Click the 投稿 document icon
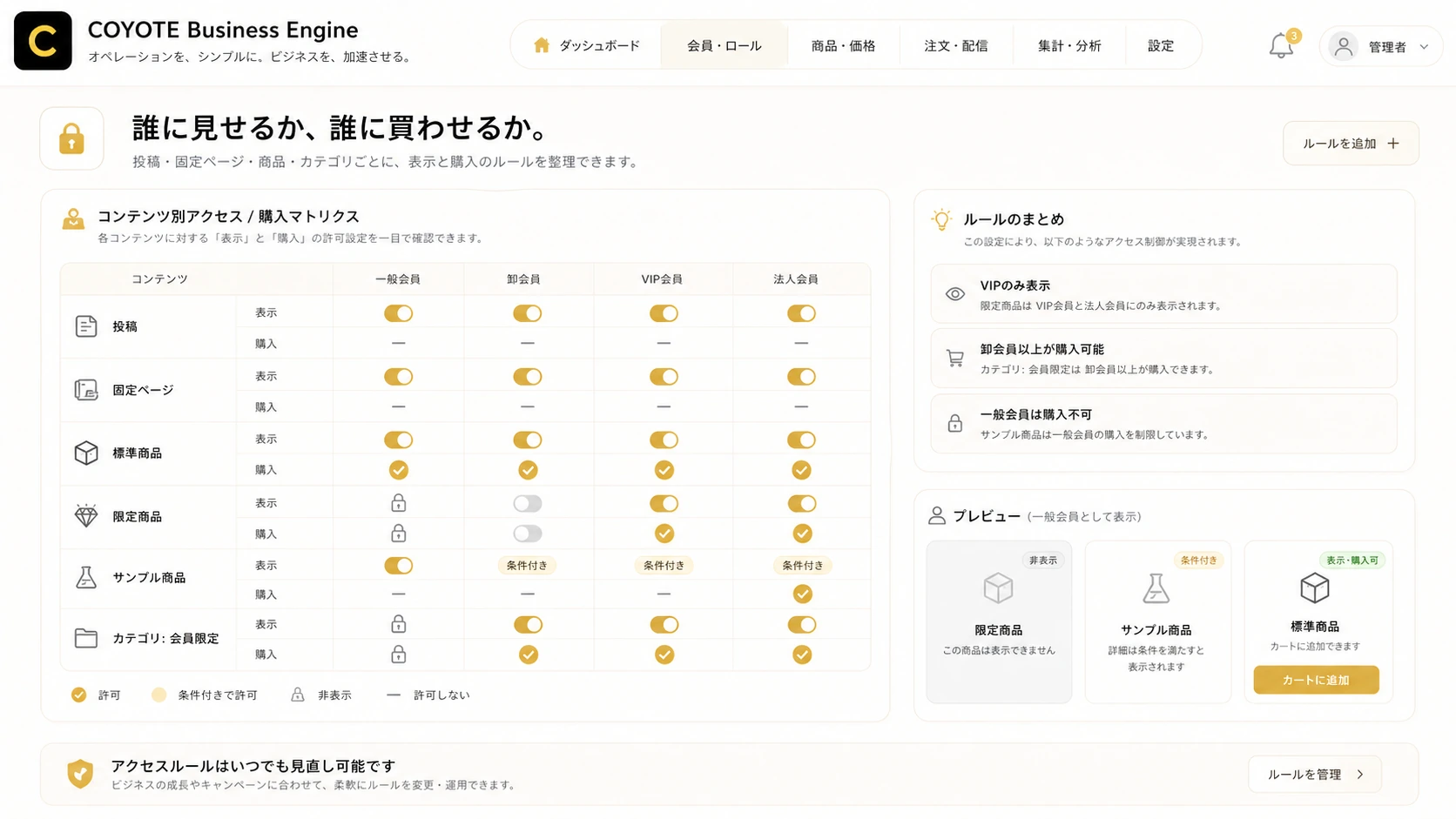The height and width of the screenshot is (819, 1456). (x=86, y=326)
